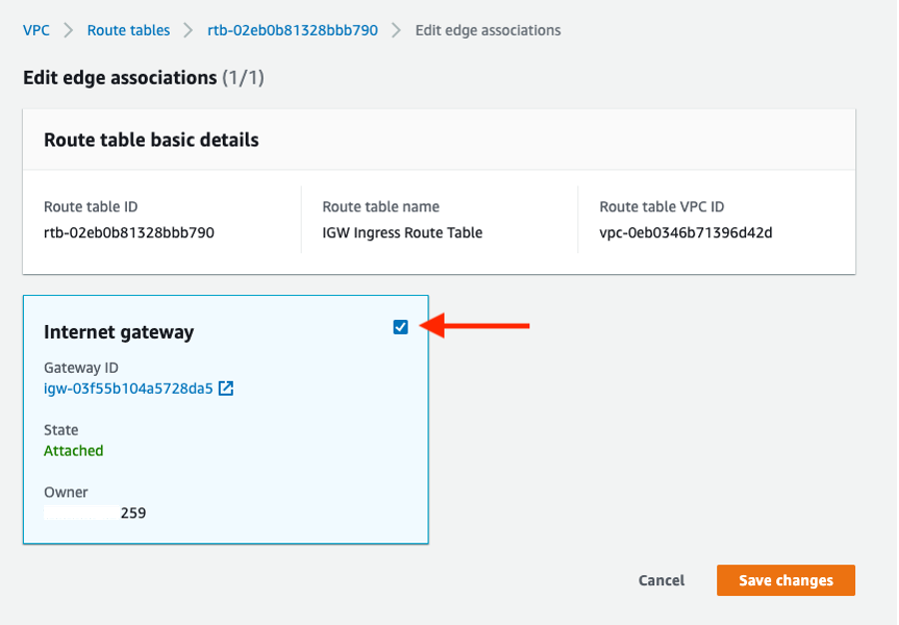Click the Attached state text

pos(73,451)
